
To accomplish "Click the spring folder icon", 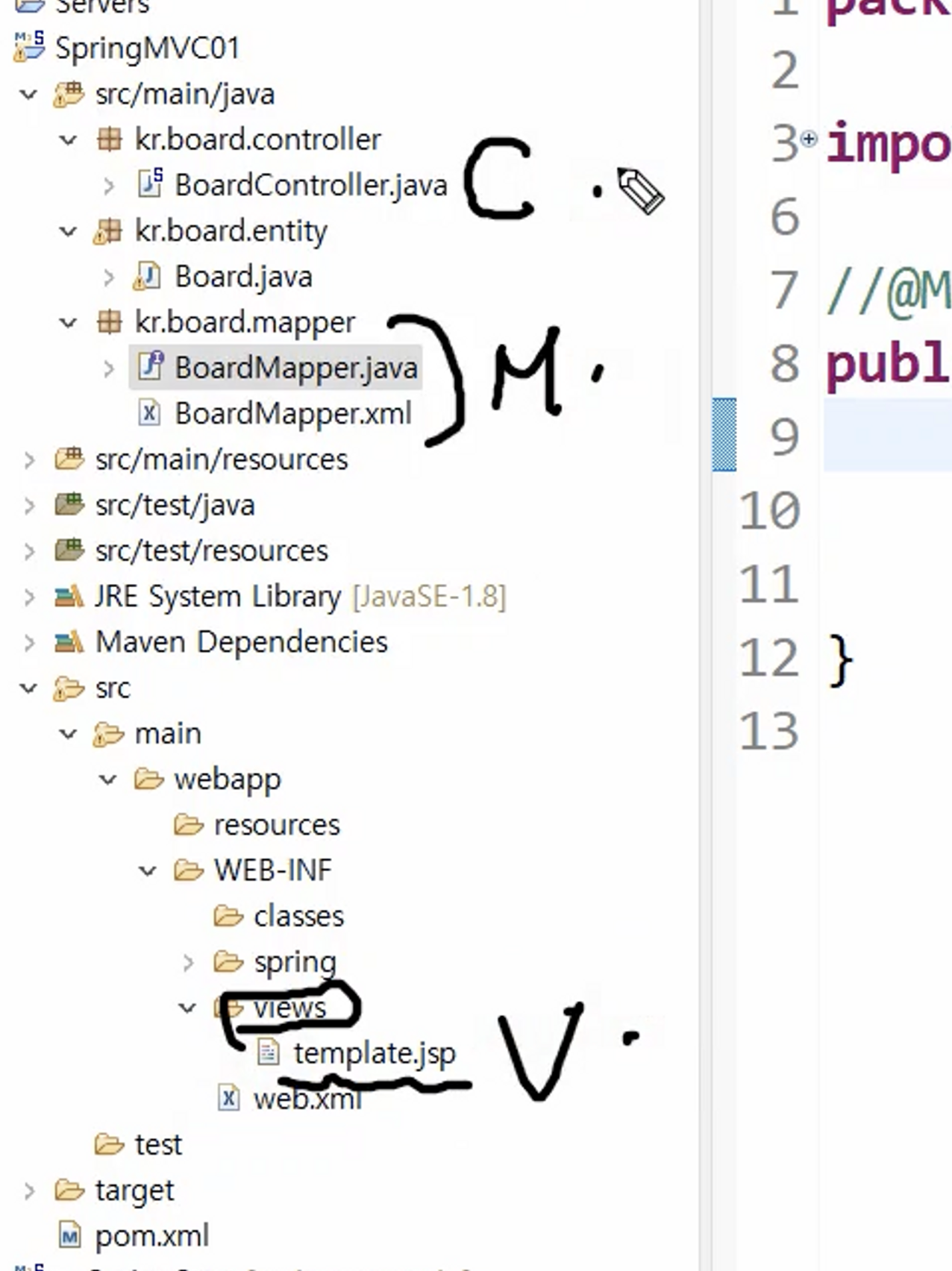I will pos(228,962).
